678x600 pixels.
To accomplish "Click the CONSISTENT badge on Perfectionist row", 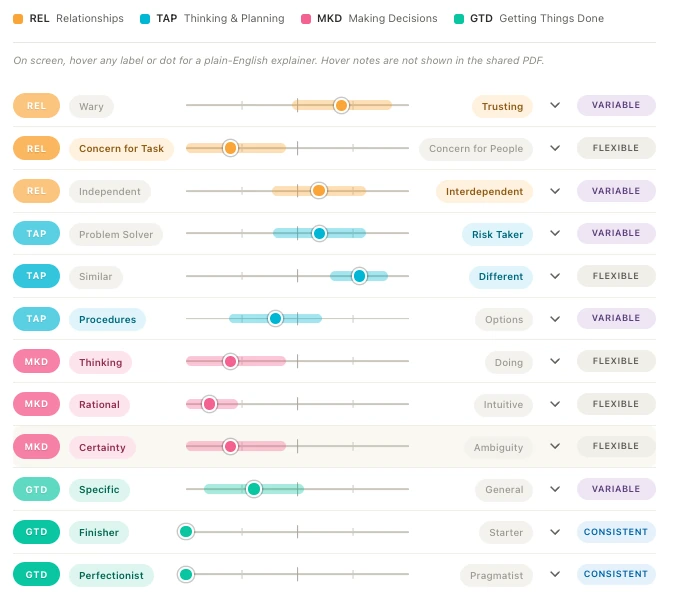I will [x=616, y=574].
